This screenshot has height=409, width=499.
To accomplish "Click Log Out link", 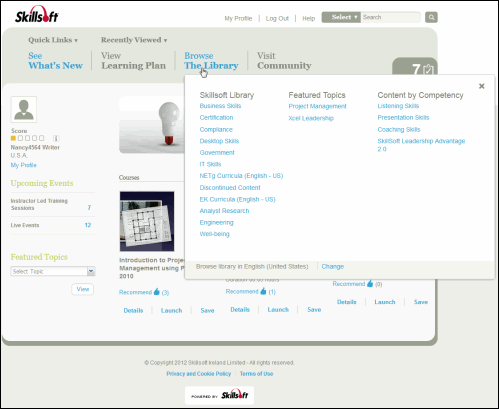I will (277, 18).
